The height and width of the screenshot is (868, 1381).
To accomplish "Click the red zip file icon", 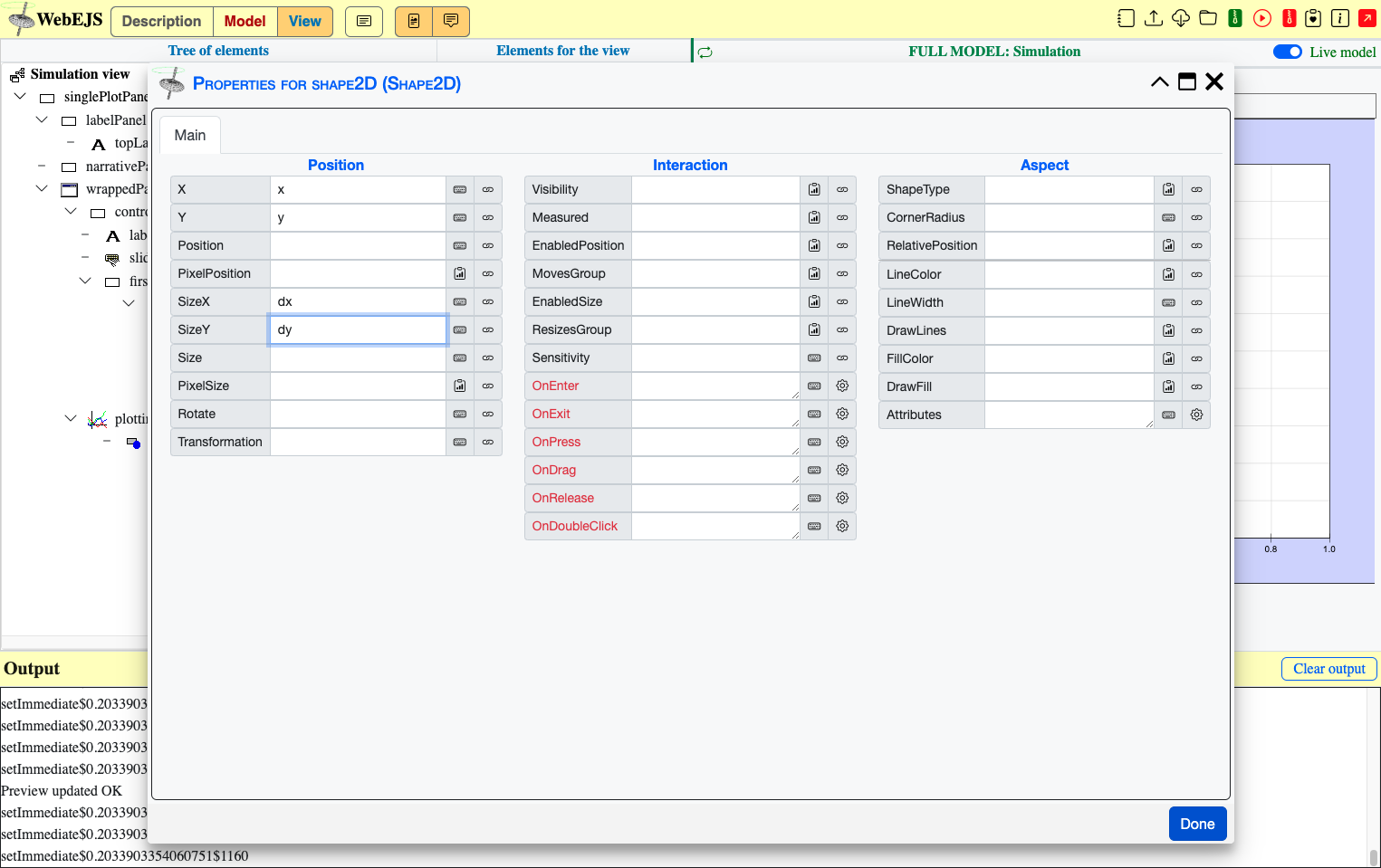I will (1290, 18).
